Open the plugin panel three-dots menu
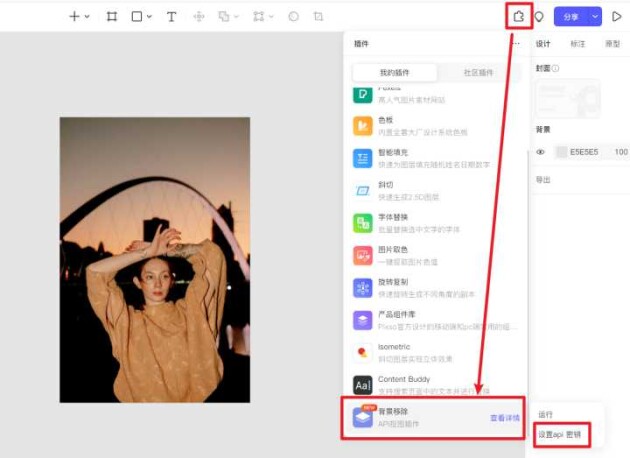 [x=517, y=43]
